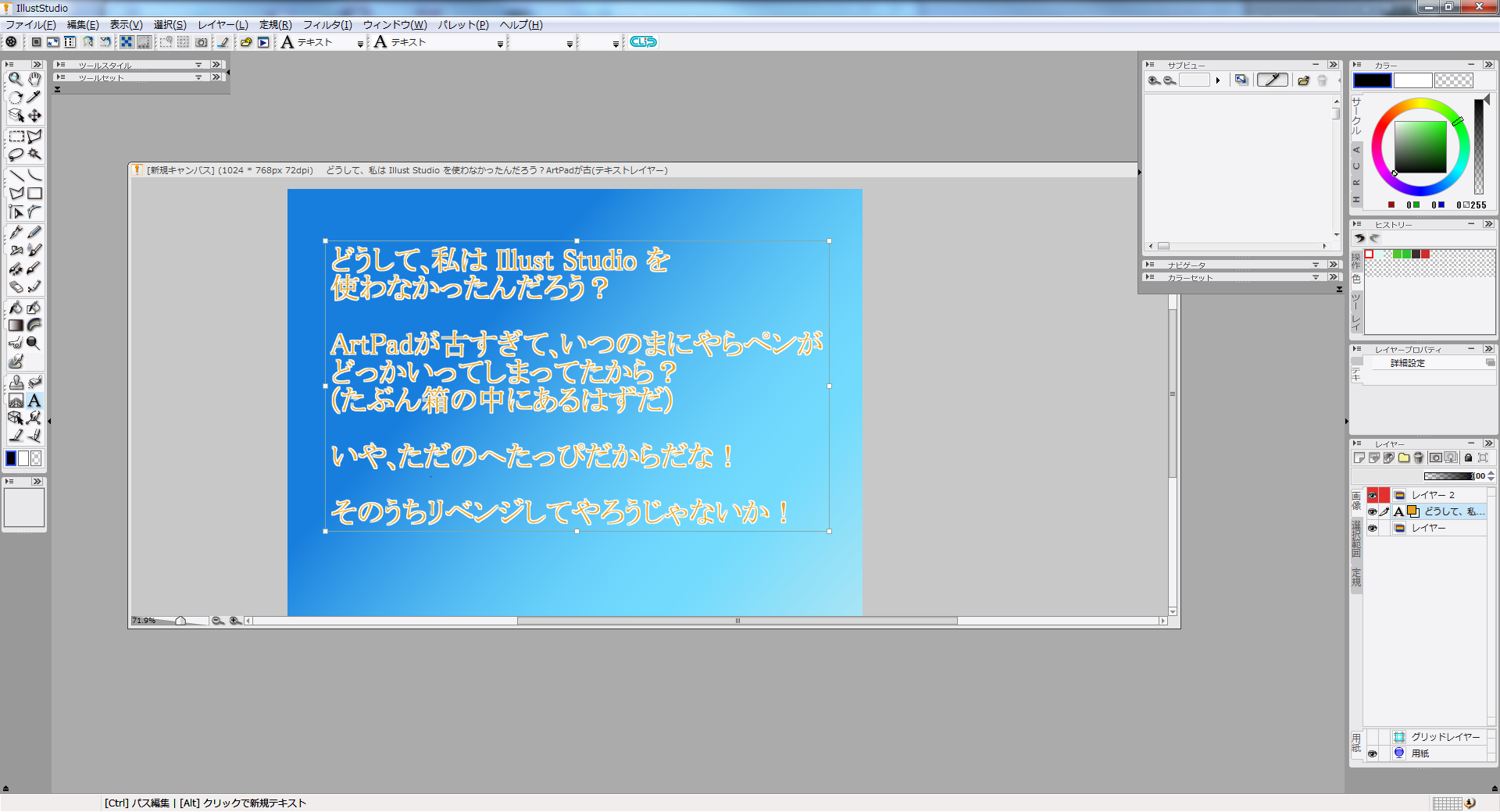Open the フィルタ(I) menu
1500x812 pixels.
tap(327, 25)
